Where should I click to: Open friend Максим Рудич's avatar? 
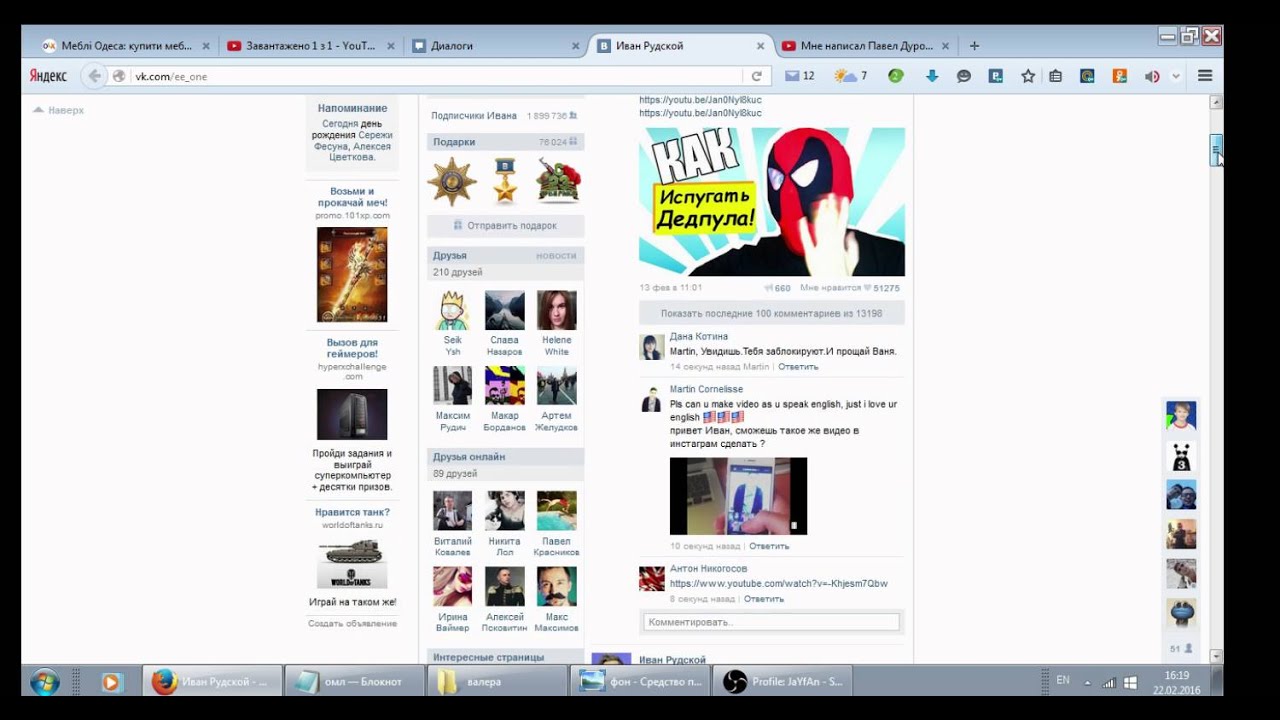[453, 385]
